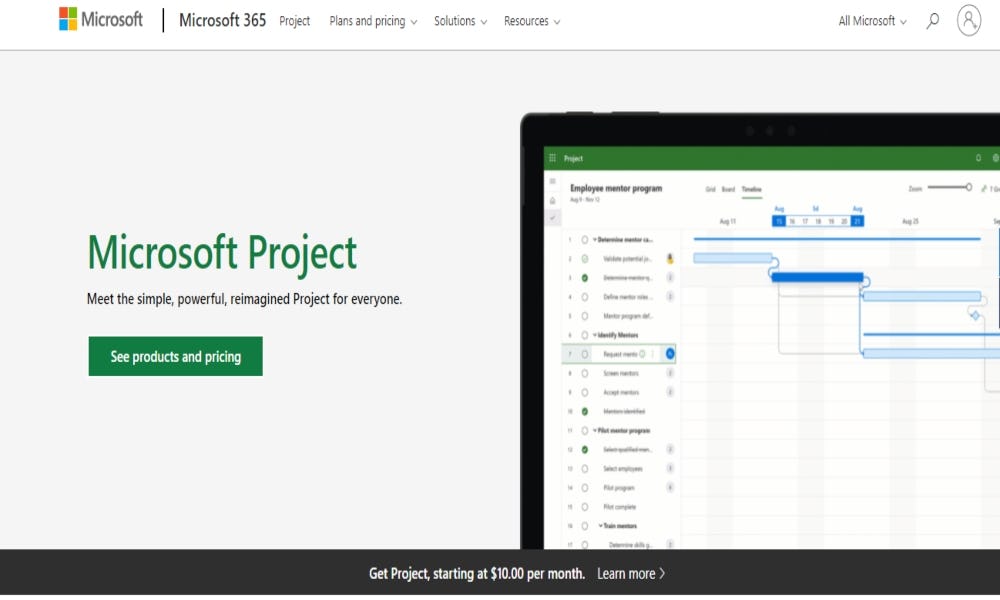Viewport: 1000px width, 600px height.
Task: Open the Solutions menu
Action: 460,21
